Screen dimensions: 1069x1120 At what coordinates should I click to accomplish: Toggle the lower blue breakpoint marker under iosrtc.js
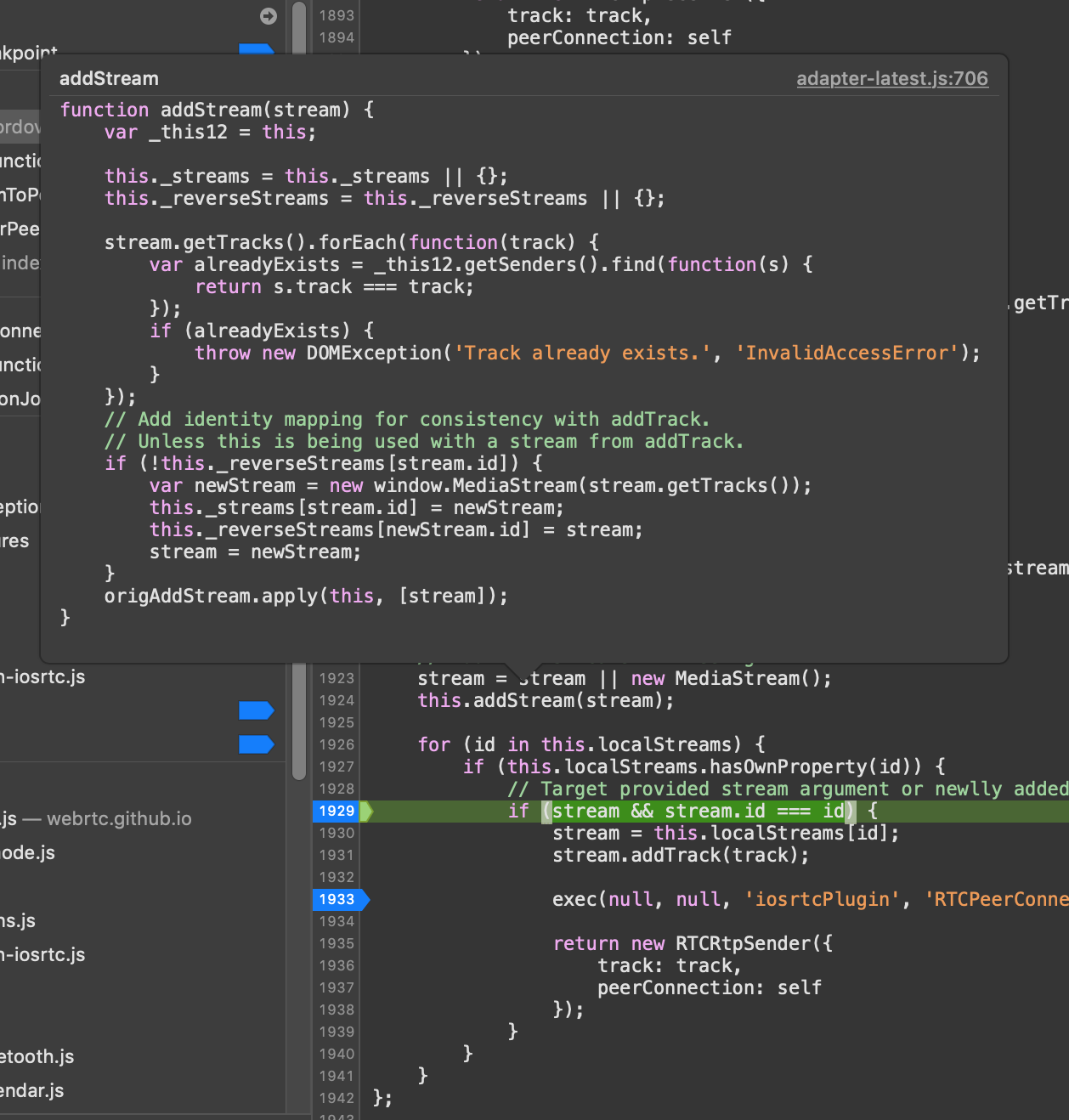coord(257,744)
